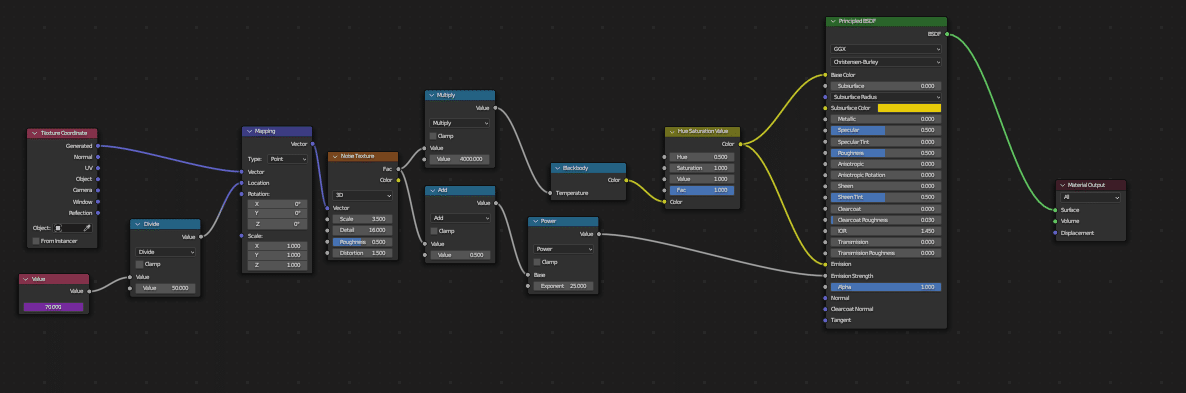Open the Mapping Type Point dropdown
The image size is (1186, 393).
pos(287,159)
